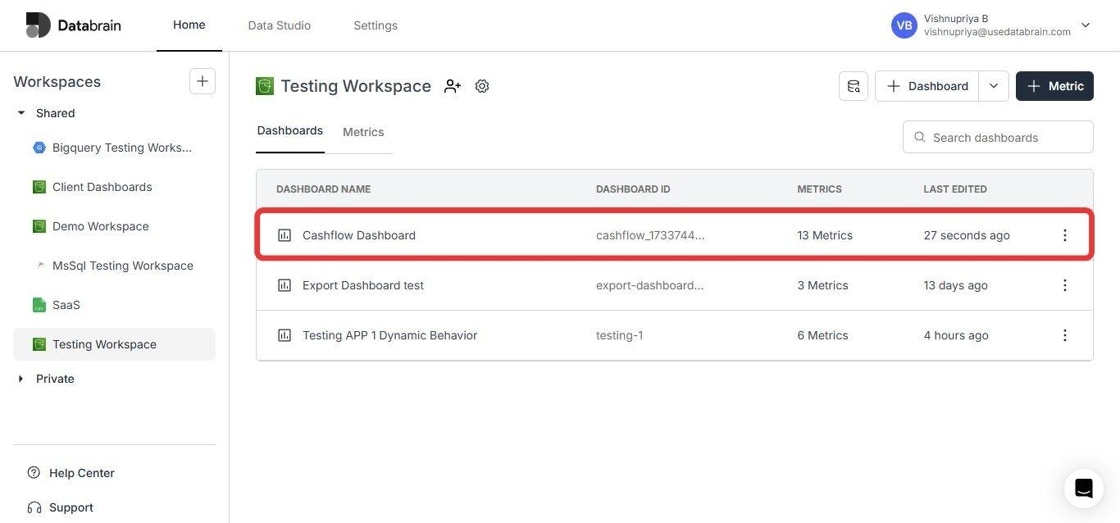Click the database search icon button
Image resolution: width=1120 pixels, height=523 pixels.
(854, 86)
